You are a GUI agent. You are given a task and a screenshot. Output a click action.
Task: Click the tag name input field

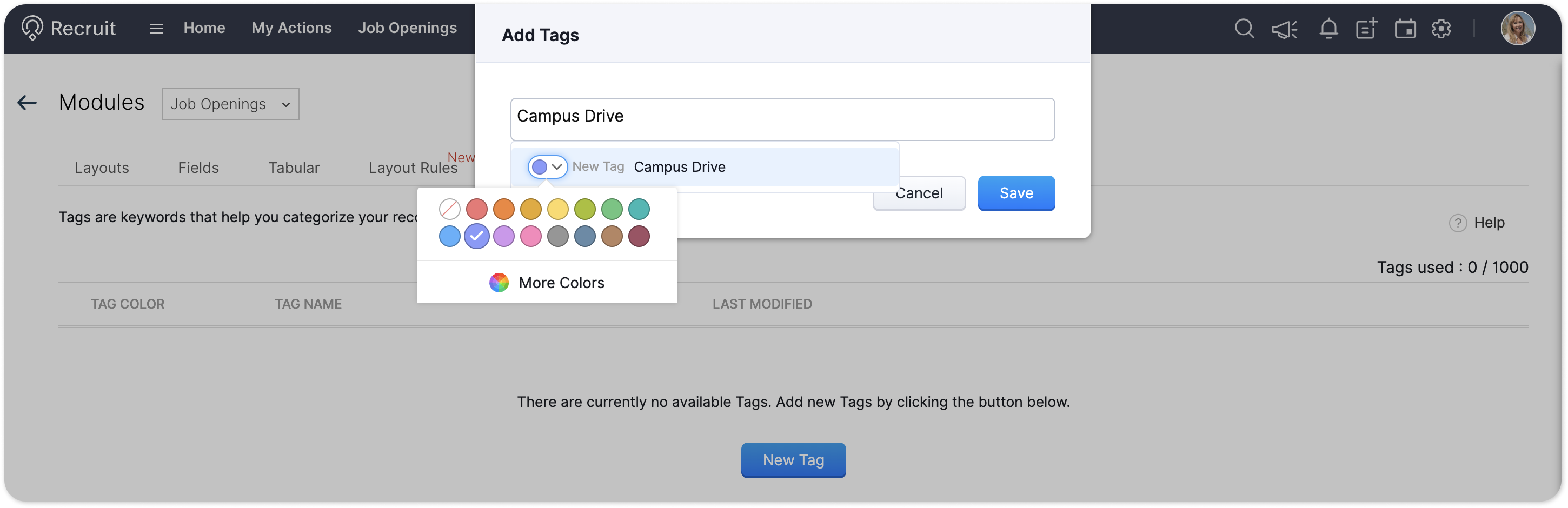point(782,119)
